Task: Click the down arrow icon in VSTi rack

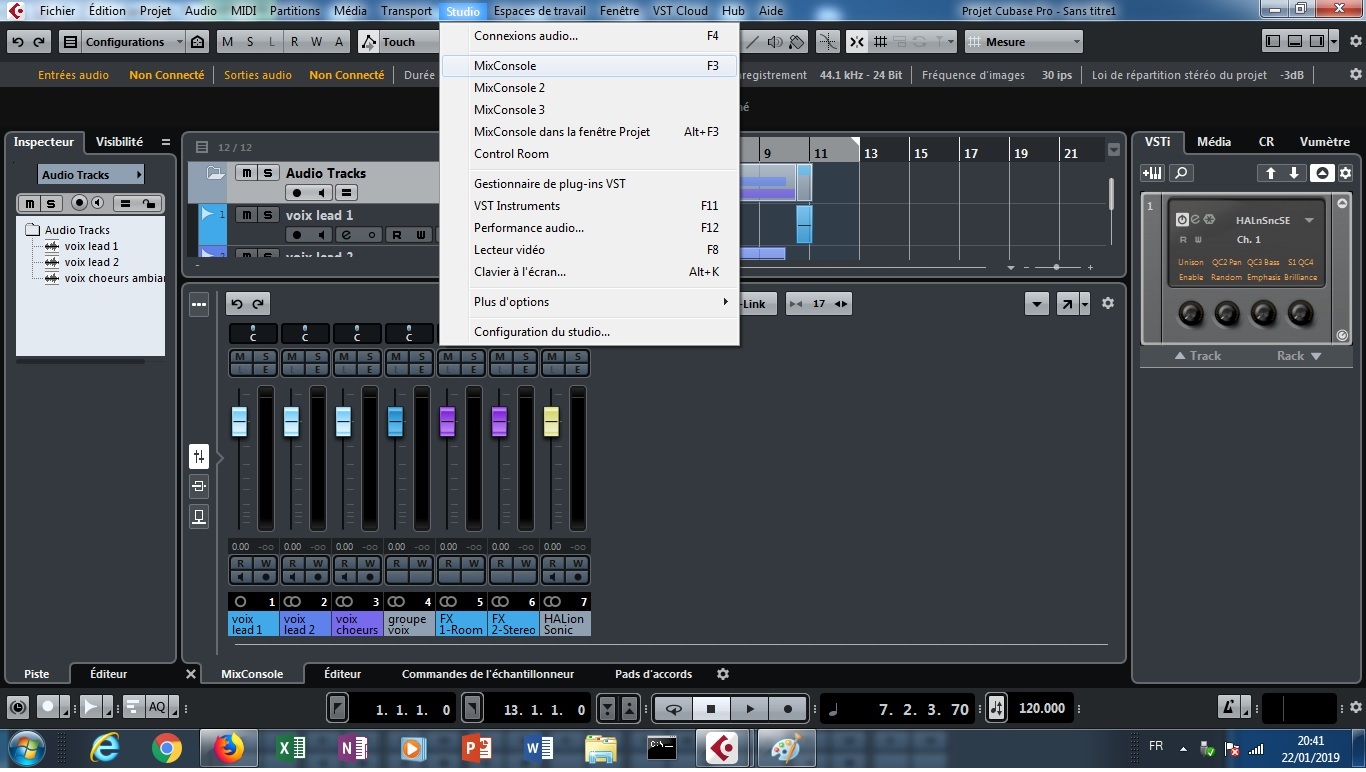Action: pos(1295,173)
